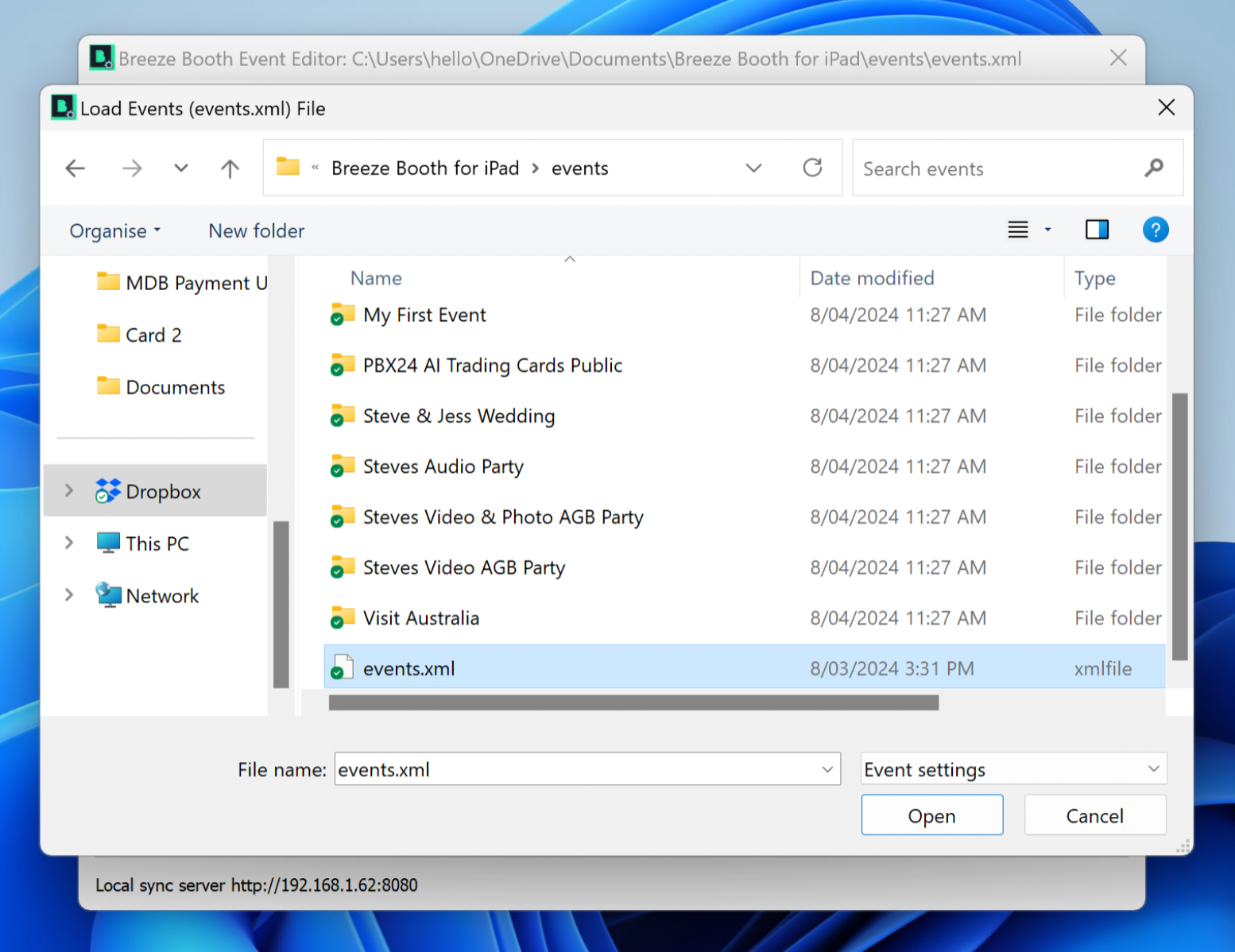
Task: Open the Help question mark icon
Action: click(x=1155, y=230)
